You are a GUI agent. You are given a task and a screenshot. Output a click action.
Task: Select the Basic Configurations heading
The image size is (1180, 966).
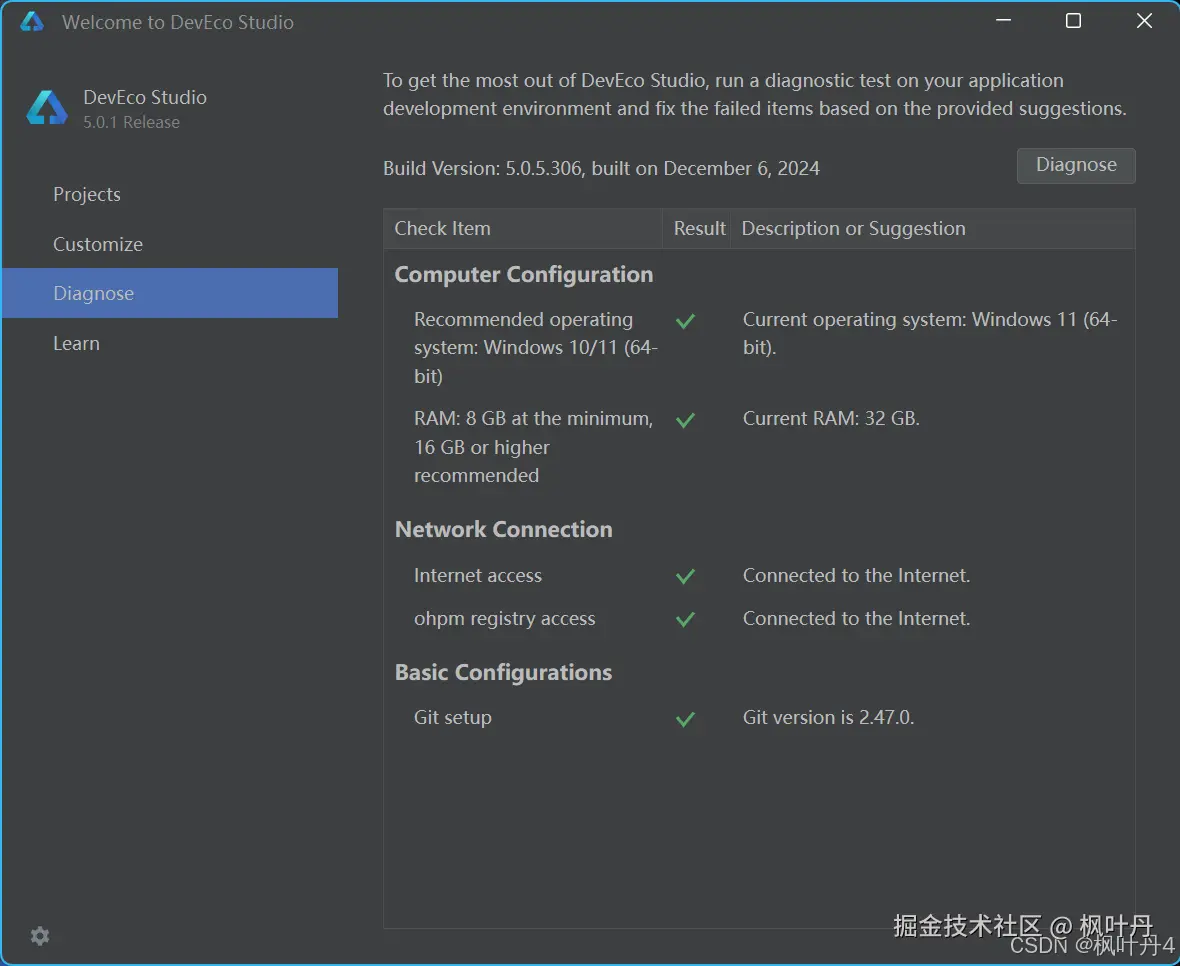pyautogui.click(x=503, y=673)
